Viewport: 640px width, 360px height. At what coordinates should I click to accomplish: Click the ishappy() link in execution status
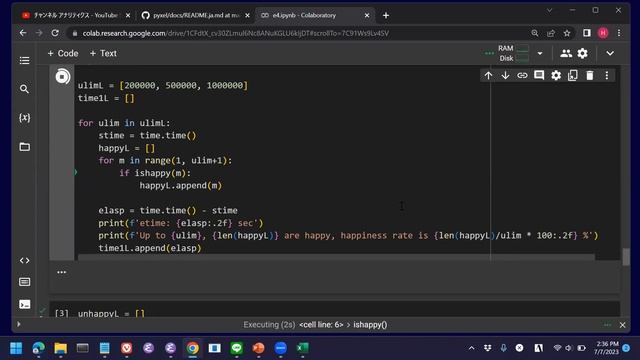click(370, 325)
